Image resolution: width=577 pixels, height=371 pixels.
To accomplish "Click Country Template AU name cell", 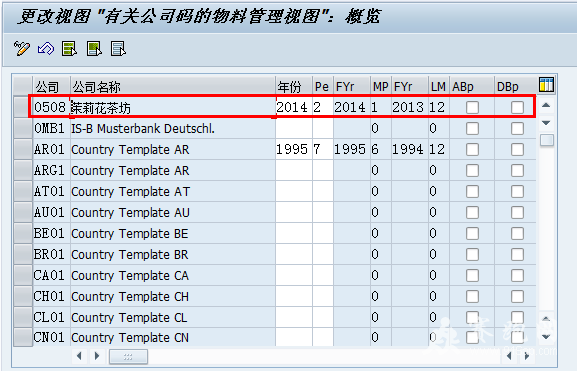I will (173, 212).
